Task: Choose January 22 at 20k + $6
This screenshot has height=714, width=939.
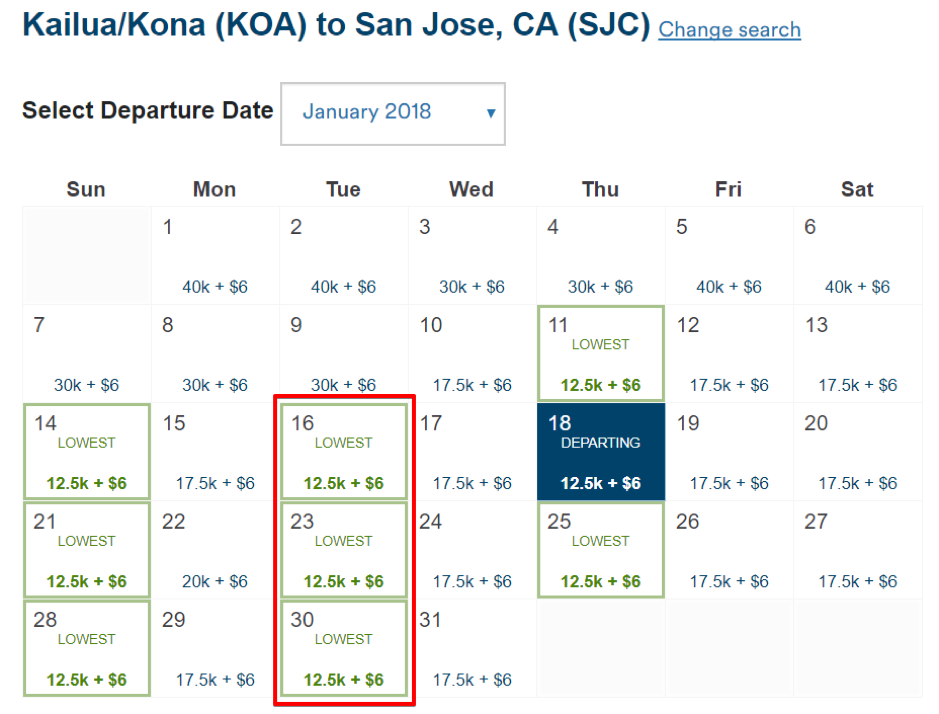Action: [214, 550]
